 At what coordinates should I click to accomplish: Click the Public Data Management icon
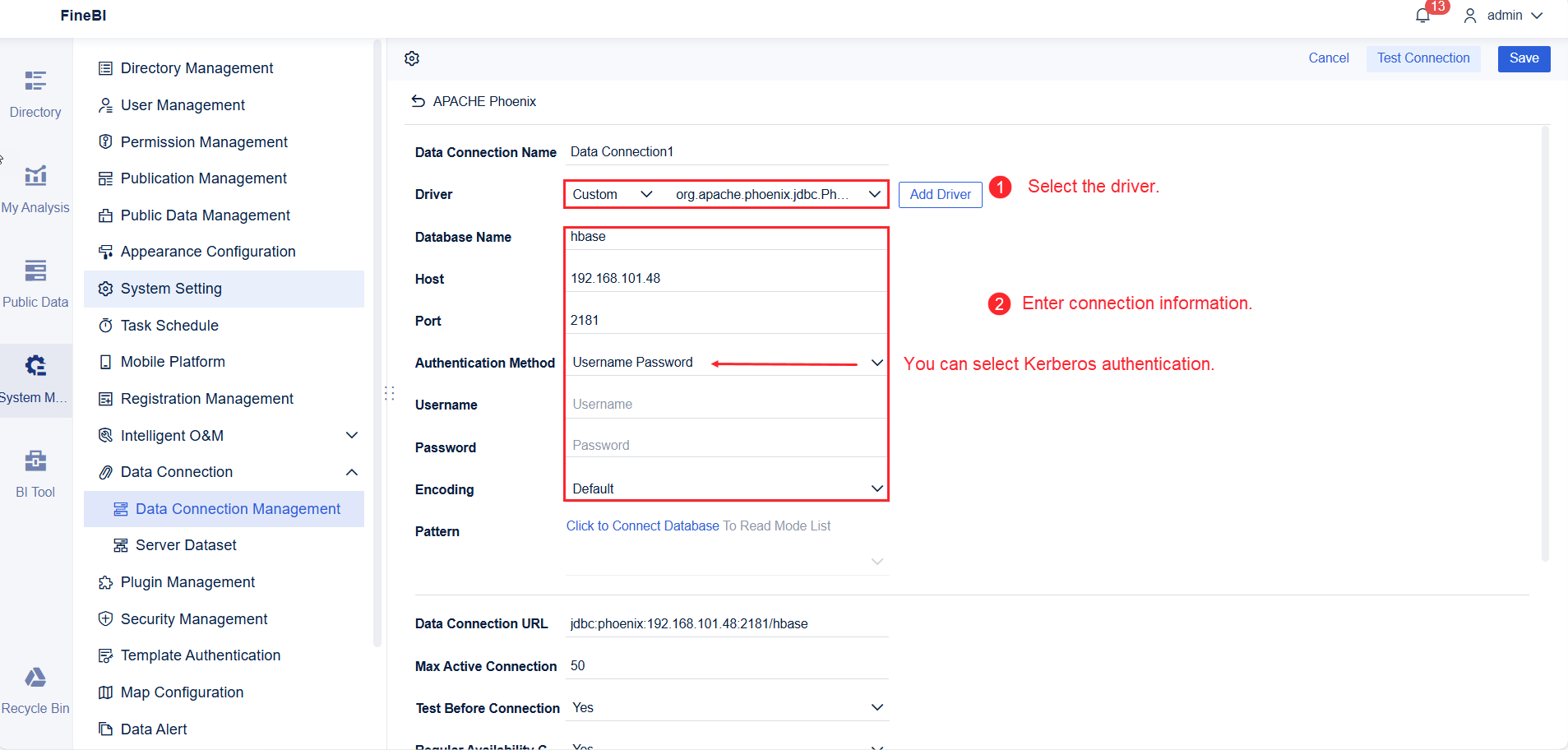[105, 215]
